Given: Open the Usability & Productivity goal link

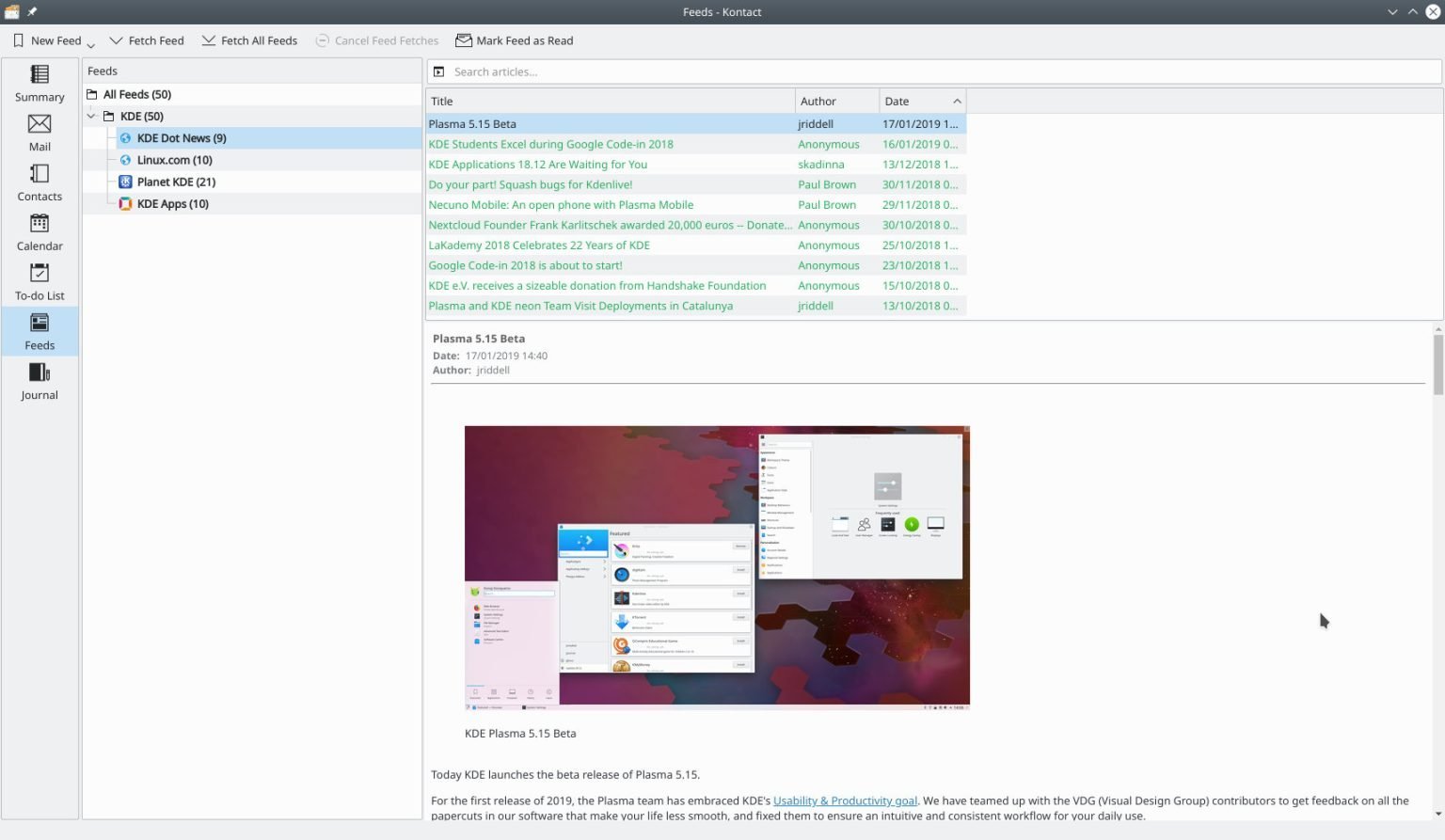Looking at the screenshot, I should 844,800.
